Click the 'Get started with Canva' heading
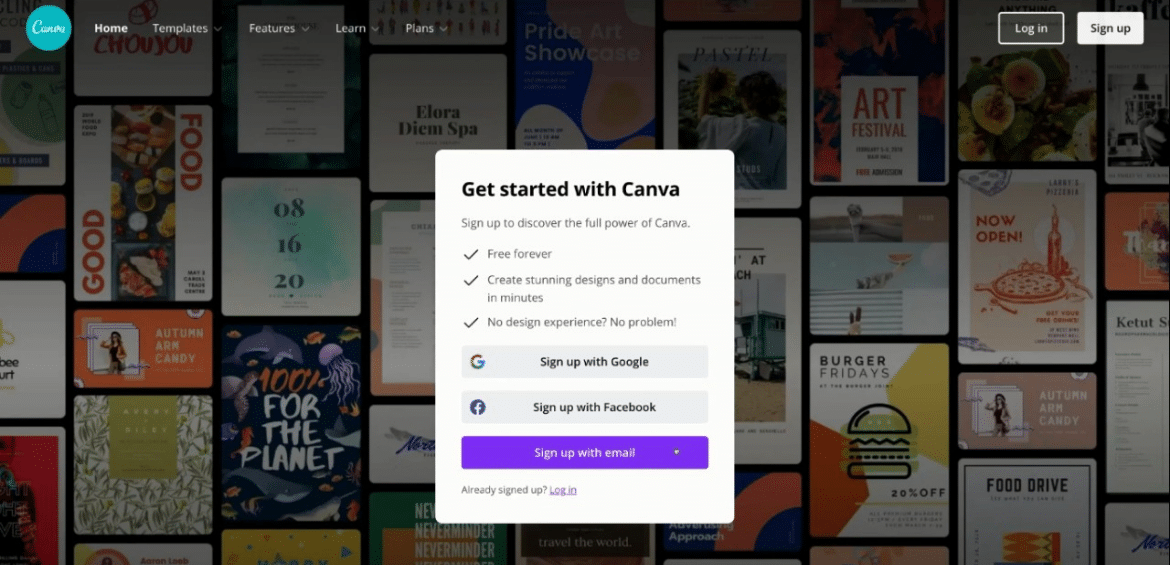 pos(570,189)
